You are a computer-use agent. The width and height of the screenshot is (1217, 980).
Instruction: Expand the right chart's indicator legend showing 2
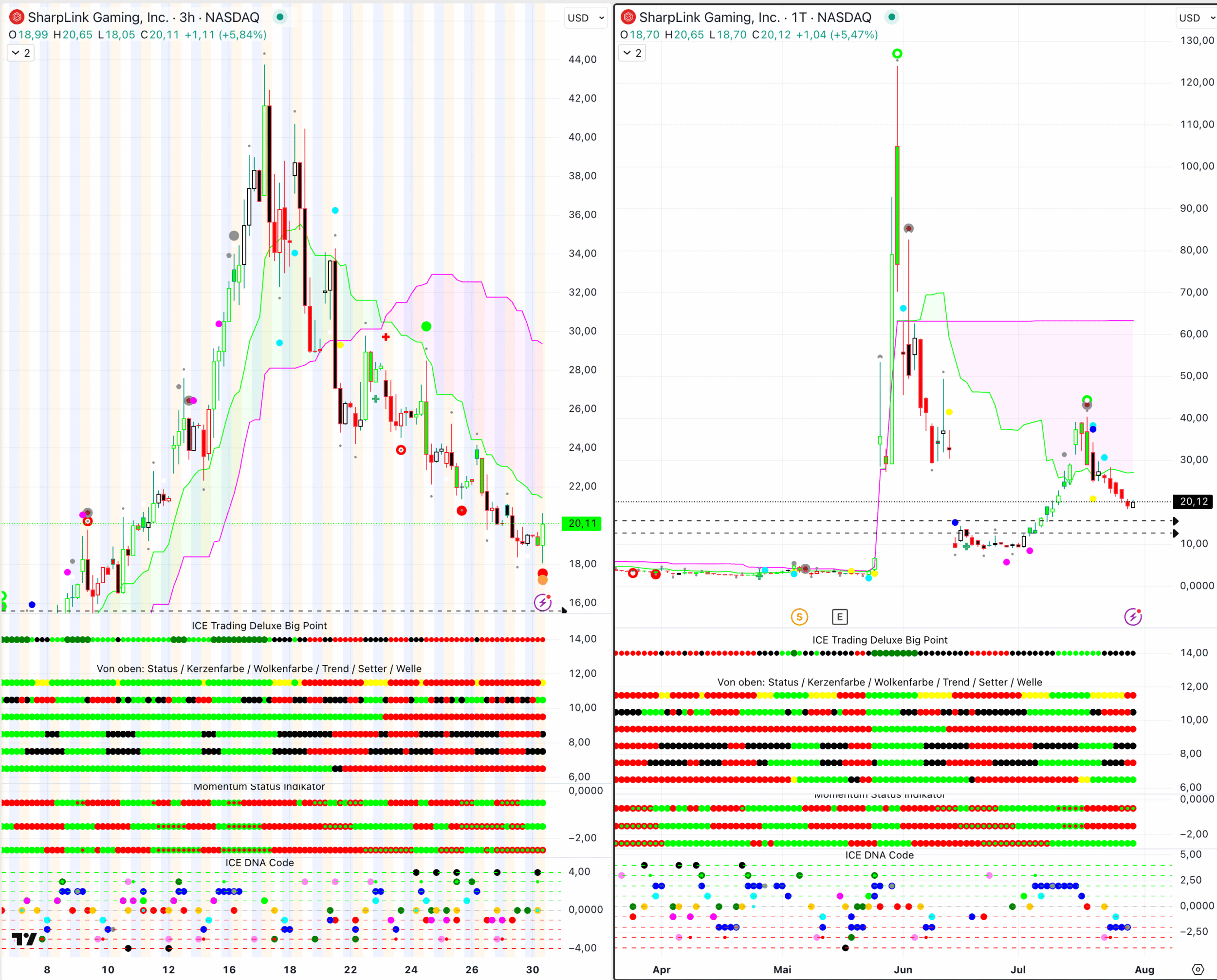click(632, 53)
